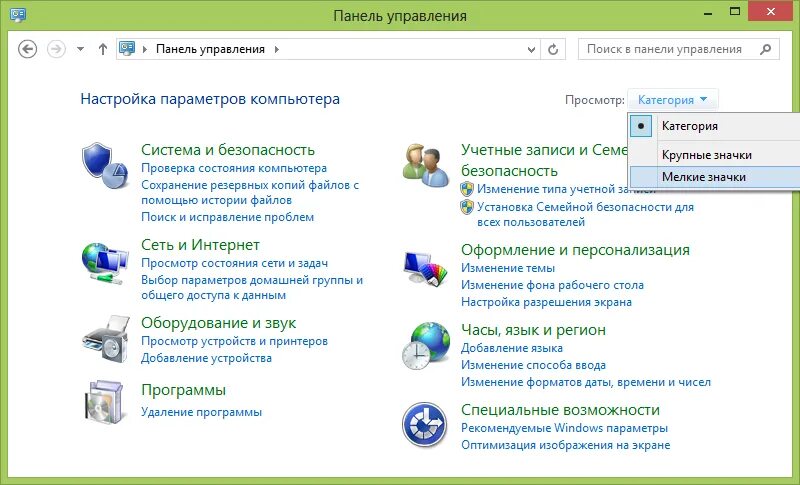Click the search magnifier icon
The image size is (800, 485).
[x=765, y=49]
